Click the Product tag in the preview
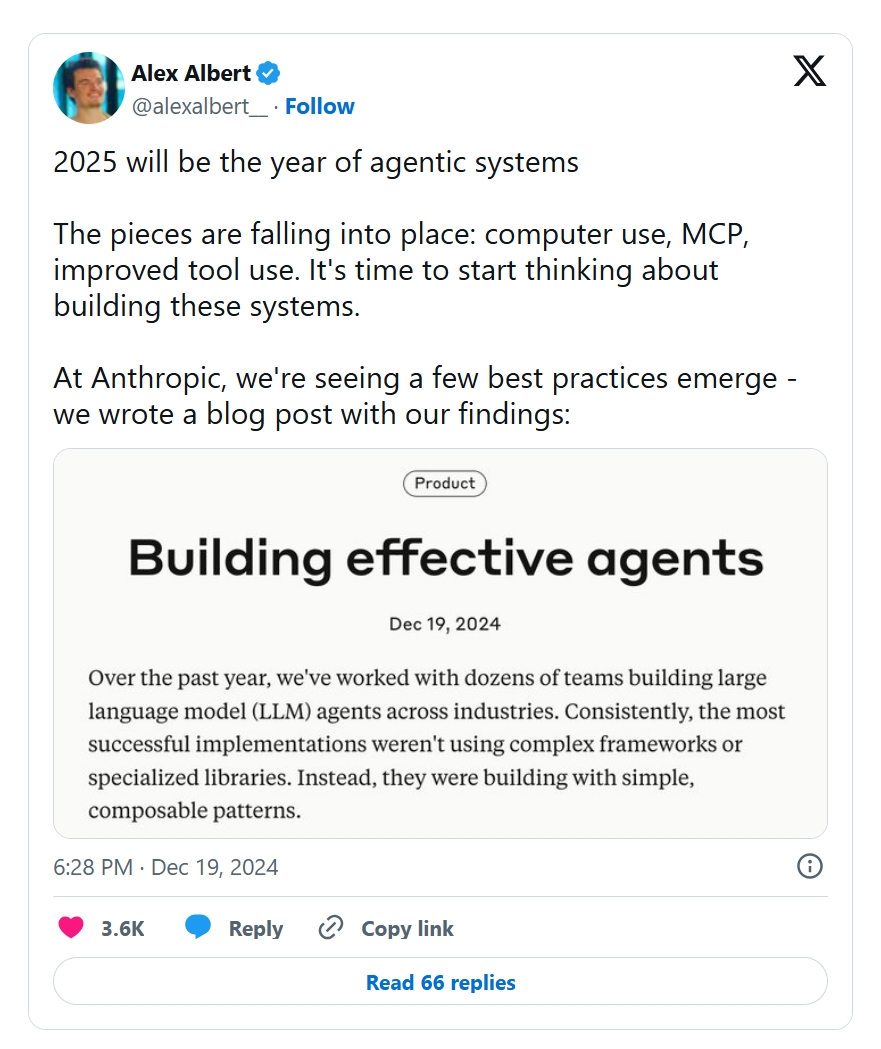Screen dimensions: 881x1049 (x=445, y=483)
